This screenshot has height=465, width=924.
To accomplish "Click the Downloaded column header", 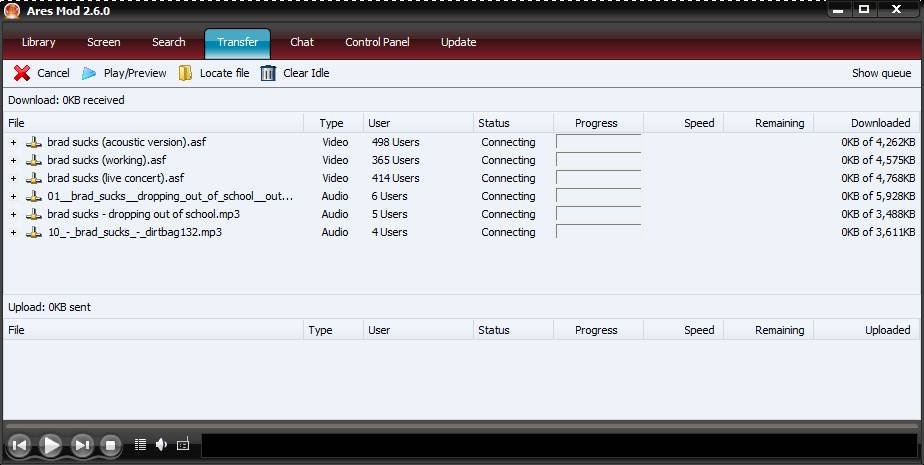I will (x=866, y=123).
